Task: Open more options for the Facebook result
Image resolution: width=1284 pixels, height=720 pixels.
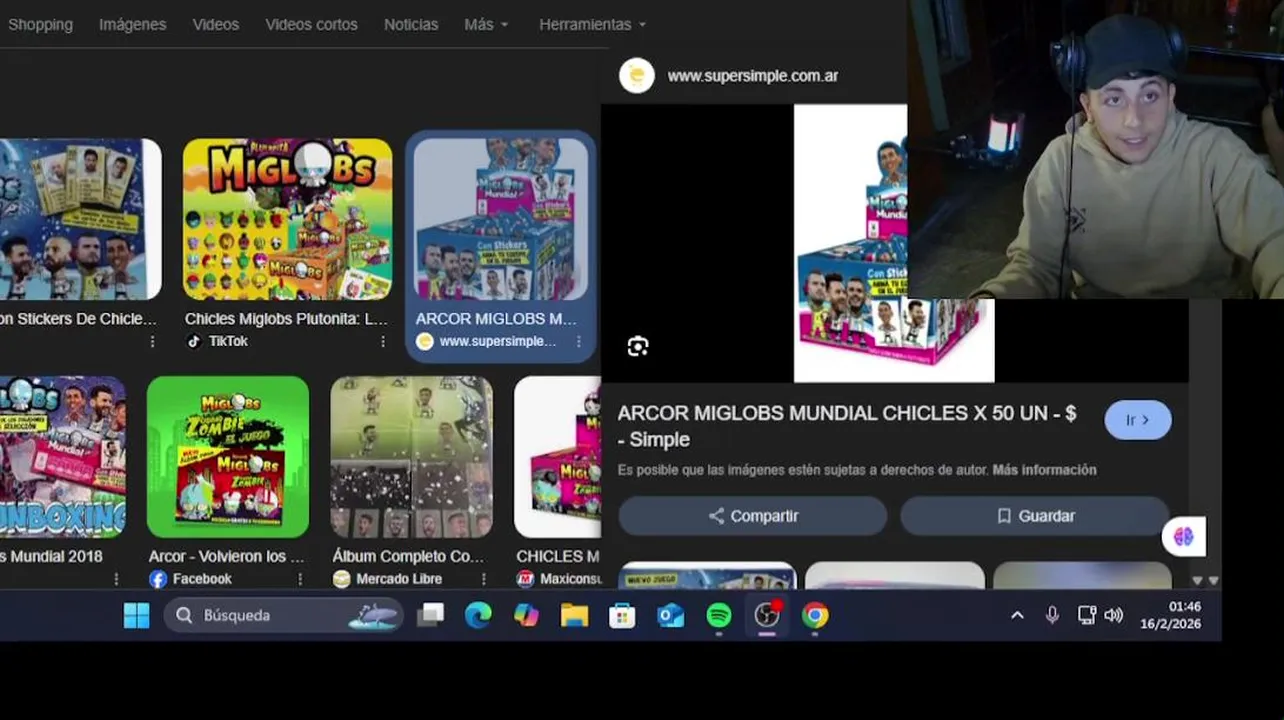Action: [299, 579]
